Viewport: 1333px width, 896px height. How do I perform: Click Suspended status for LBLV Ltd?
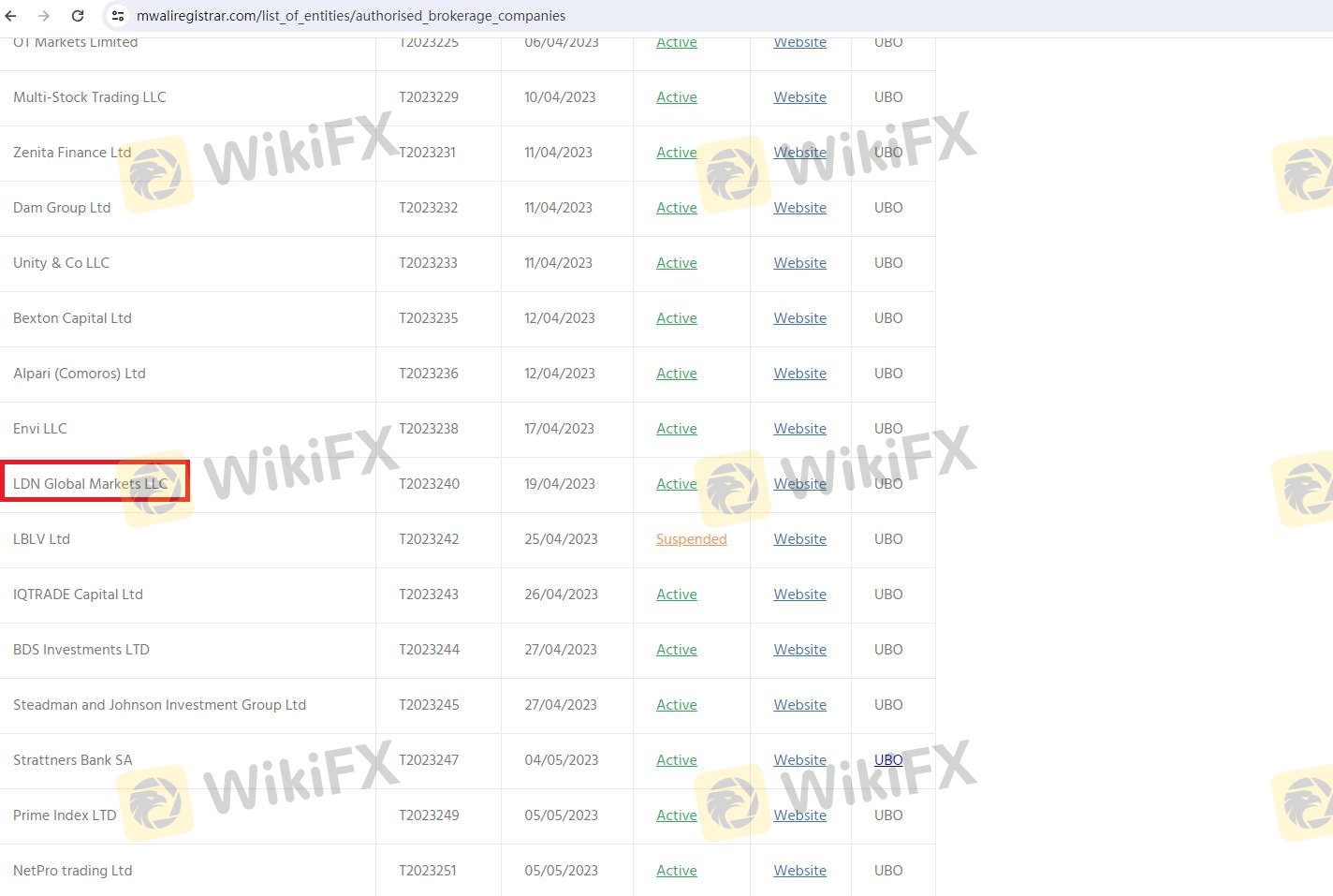[691, 539]
